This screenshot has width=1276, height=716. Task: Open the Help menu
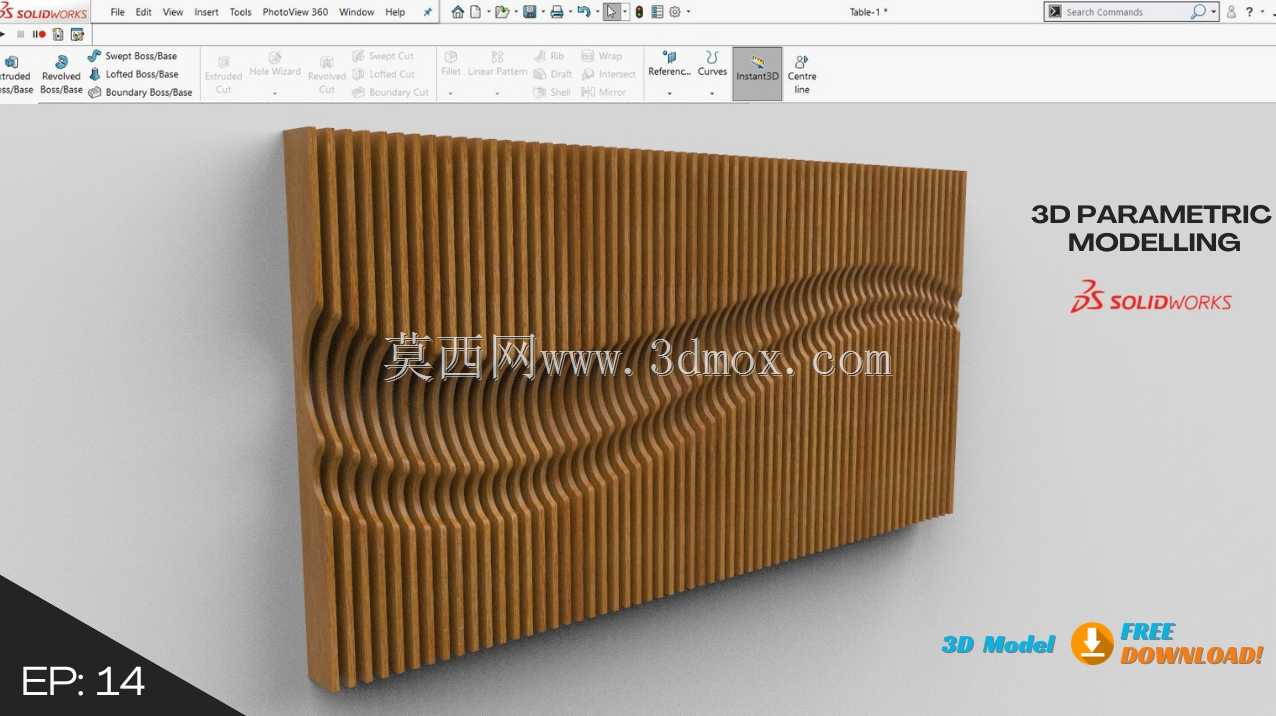click(395, 12)
